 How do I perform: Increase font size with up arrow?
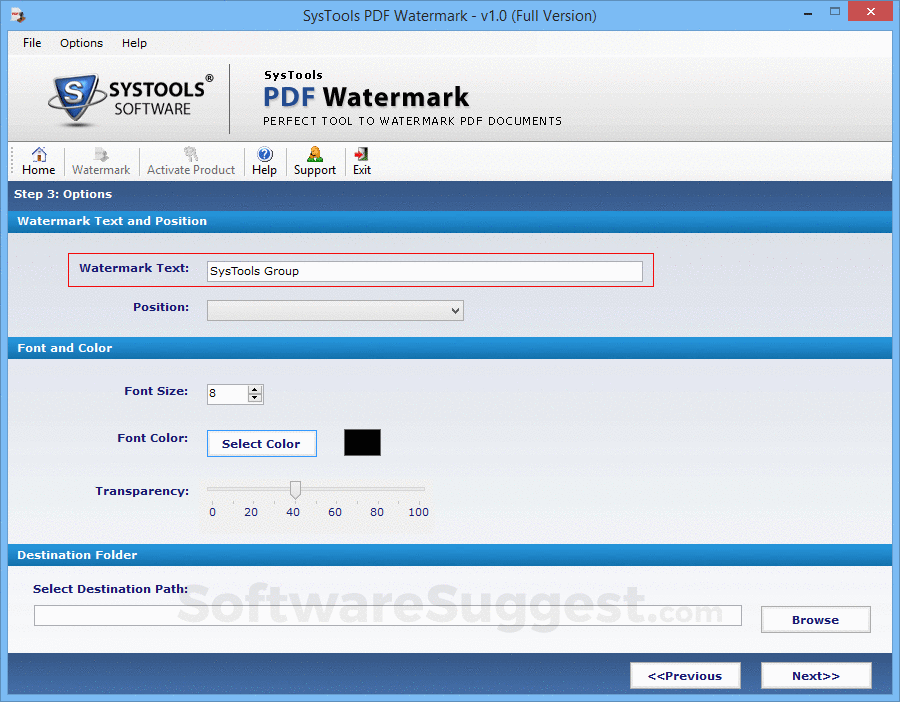coord(255,390)
